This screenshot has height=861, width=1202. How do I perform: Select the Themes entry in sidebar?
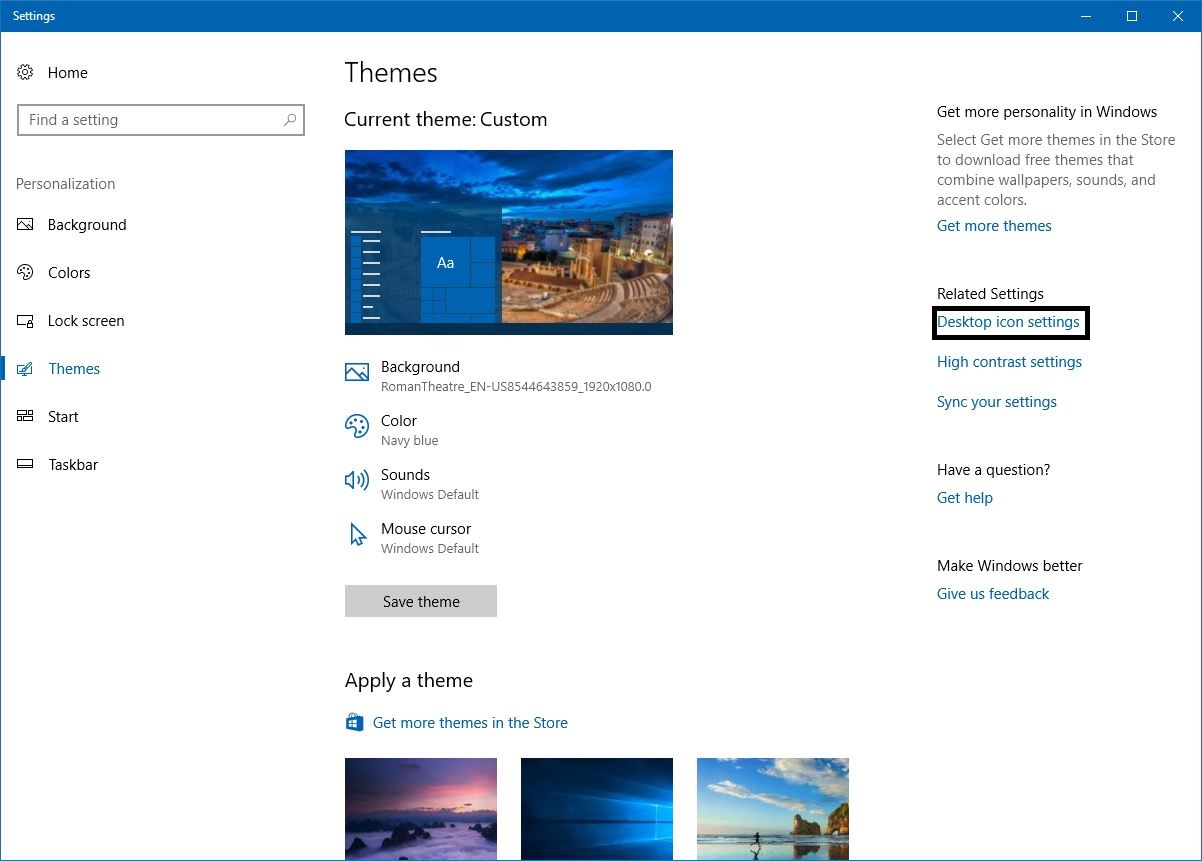pos(74,368)
